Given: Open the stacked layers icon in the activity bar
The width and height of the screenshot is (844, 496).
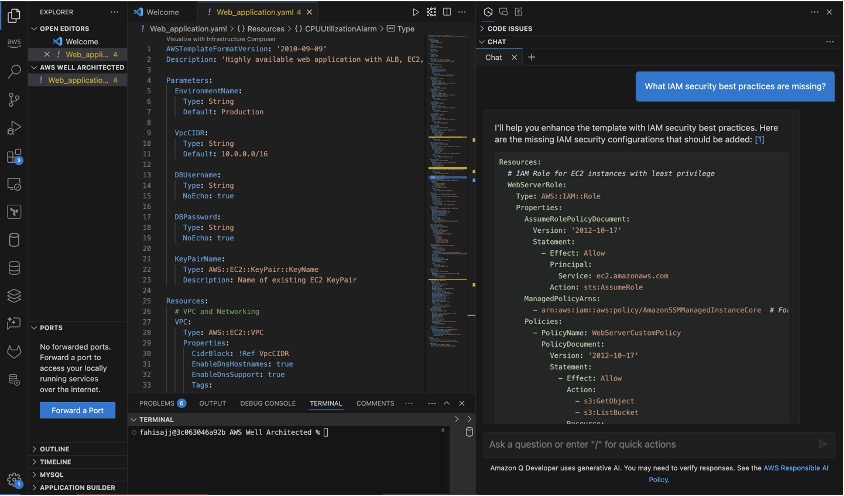Looking at the screenshot, I should [14, 295].
